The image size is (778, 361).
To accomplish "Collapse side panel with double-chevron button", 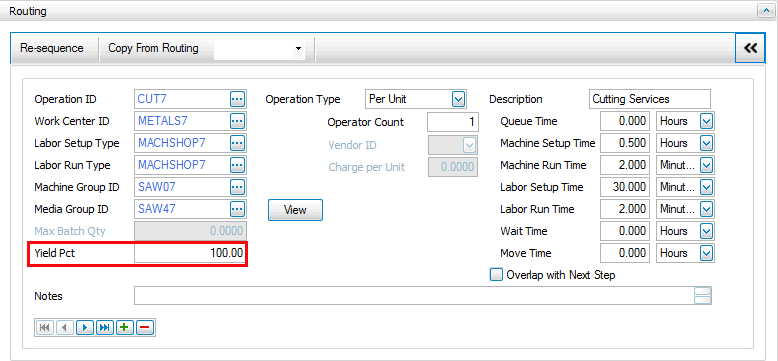I will click(x=750, y=48).
